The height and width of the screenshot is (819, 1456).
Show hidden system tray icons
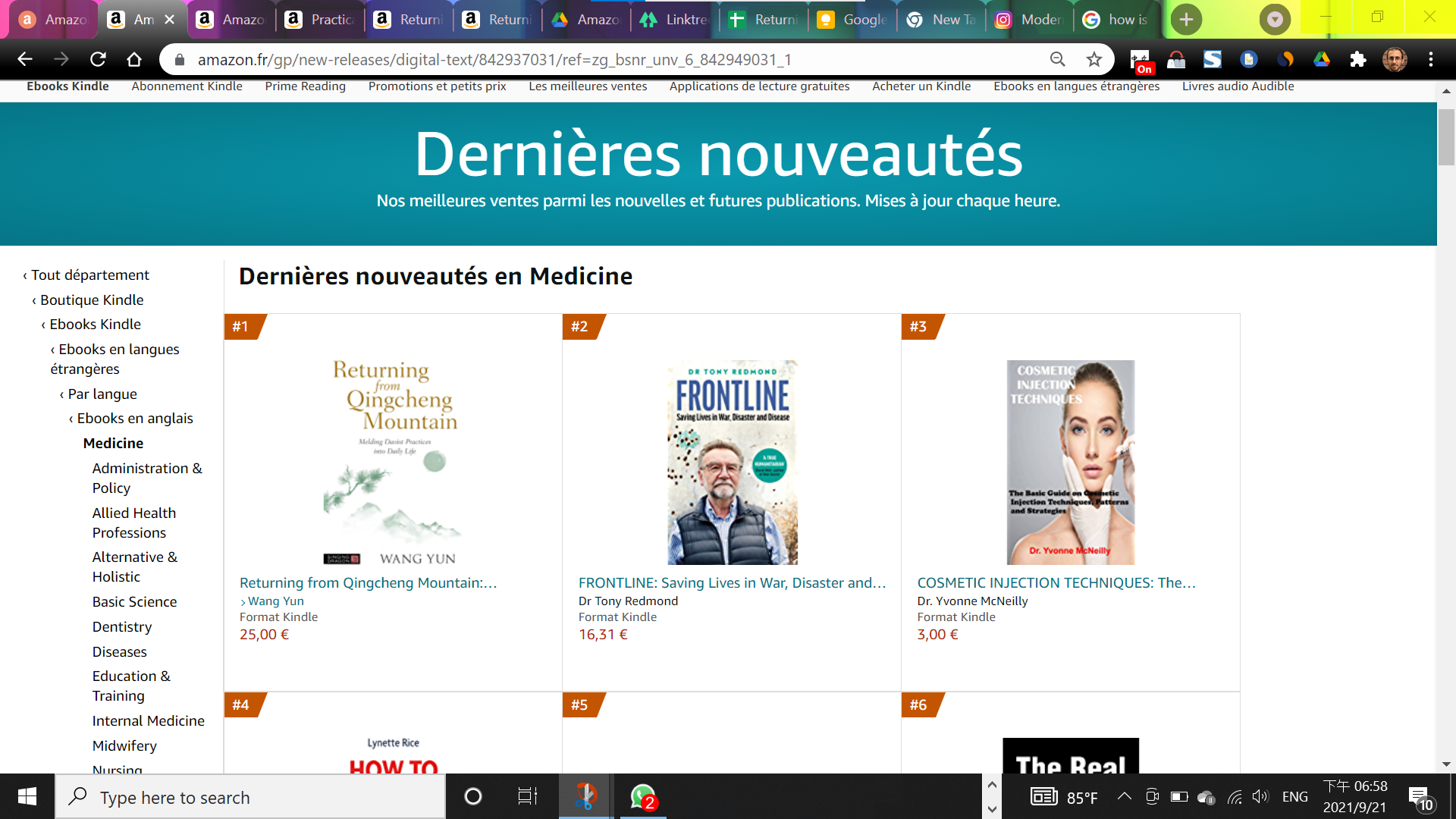coord(1125,796)
